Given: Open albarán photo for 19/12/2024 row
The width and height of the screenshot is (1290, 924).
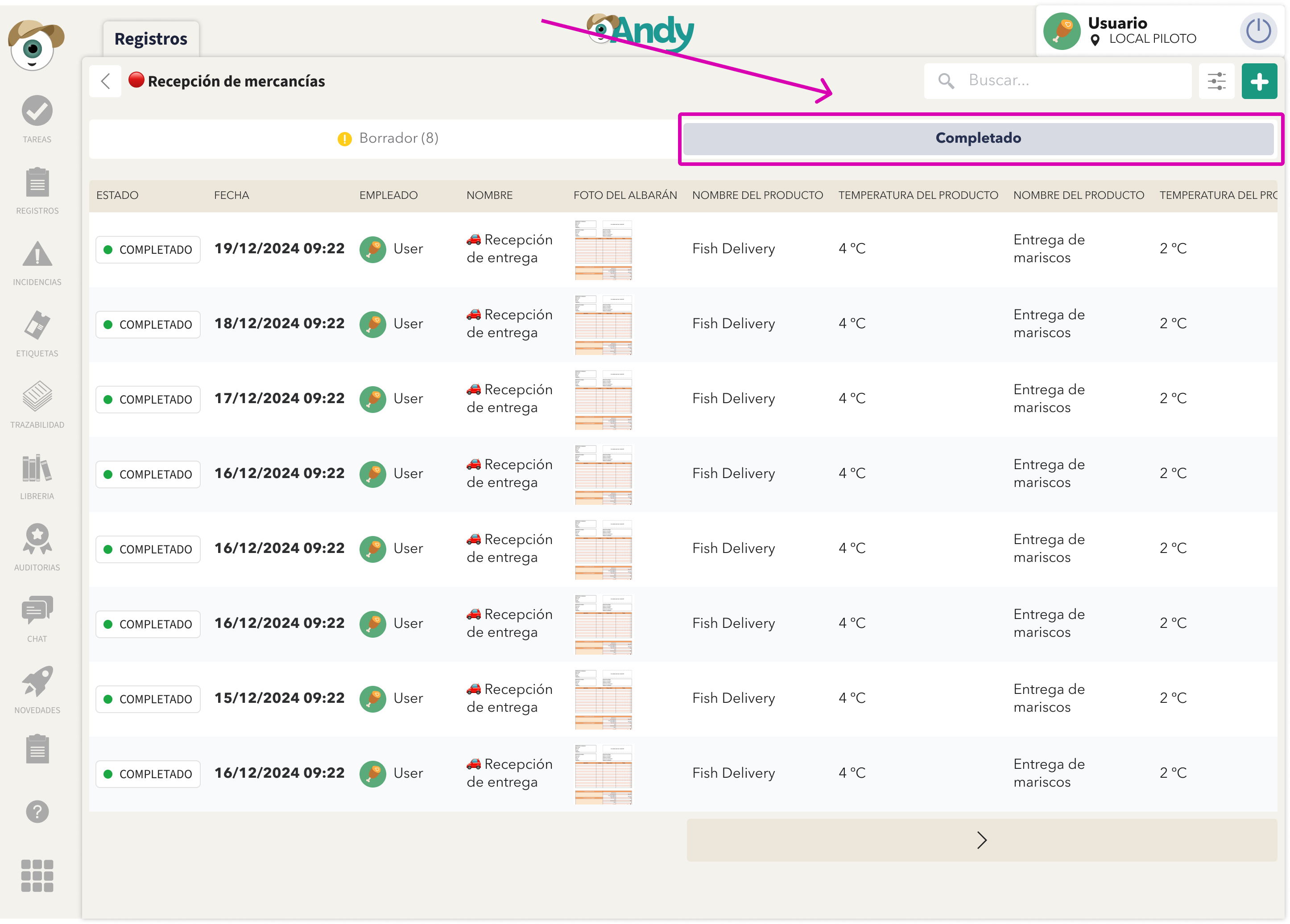Looking at the screenshot, I should (603, 250).
